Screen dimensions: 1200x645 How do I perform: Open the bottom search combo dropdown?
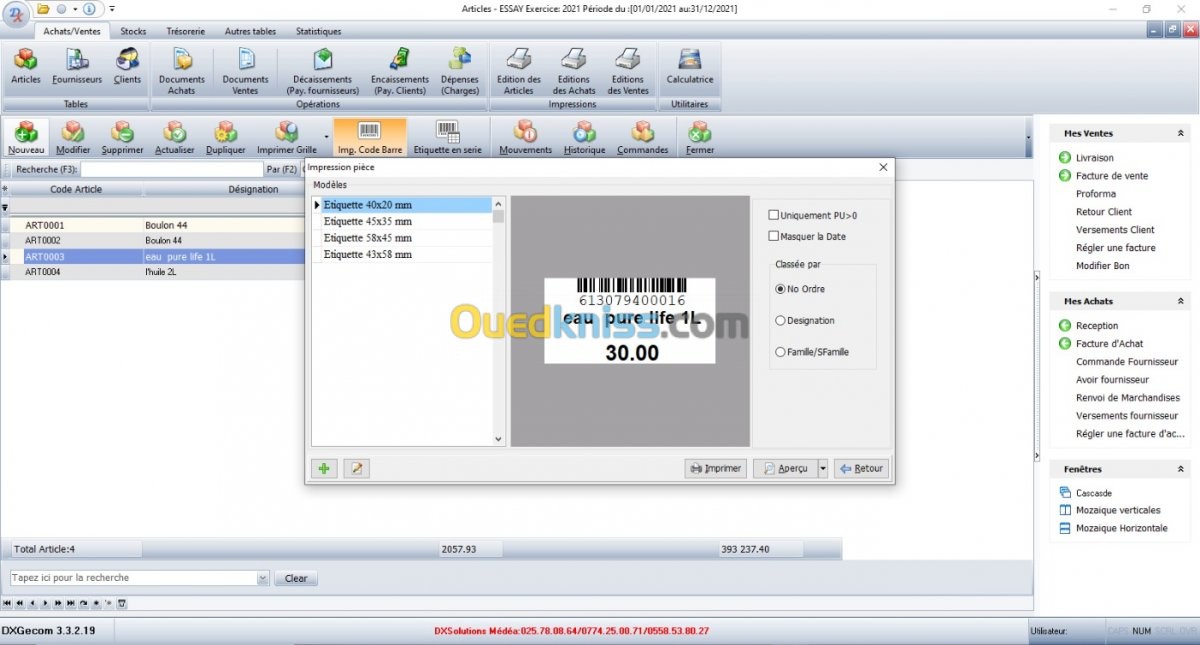263,578
